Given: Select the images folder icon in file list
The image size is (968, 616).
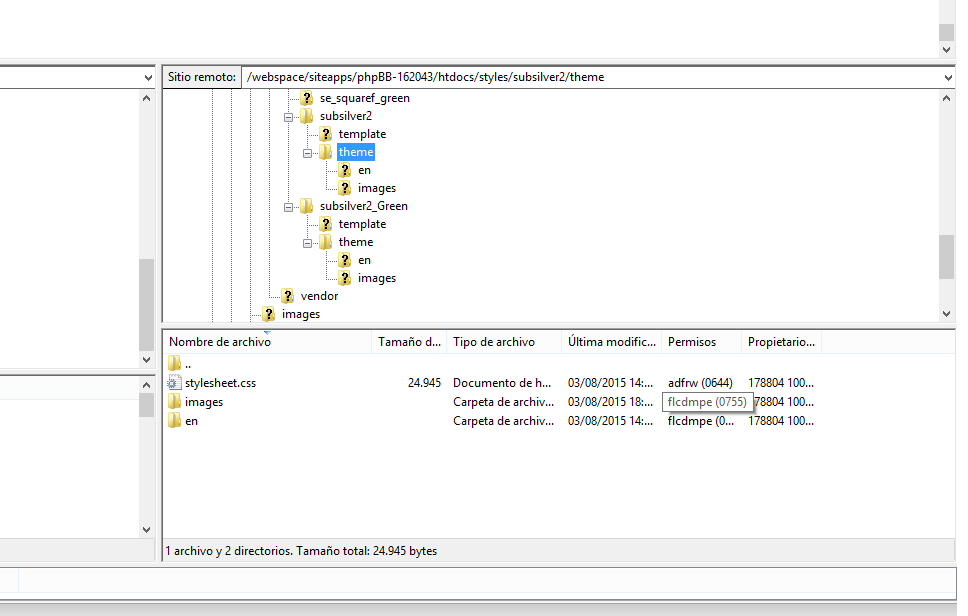Looking at the screenshot, I should pyautogui.click(x=174, y=402).
